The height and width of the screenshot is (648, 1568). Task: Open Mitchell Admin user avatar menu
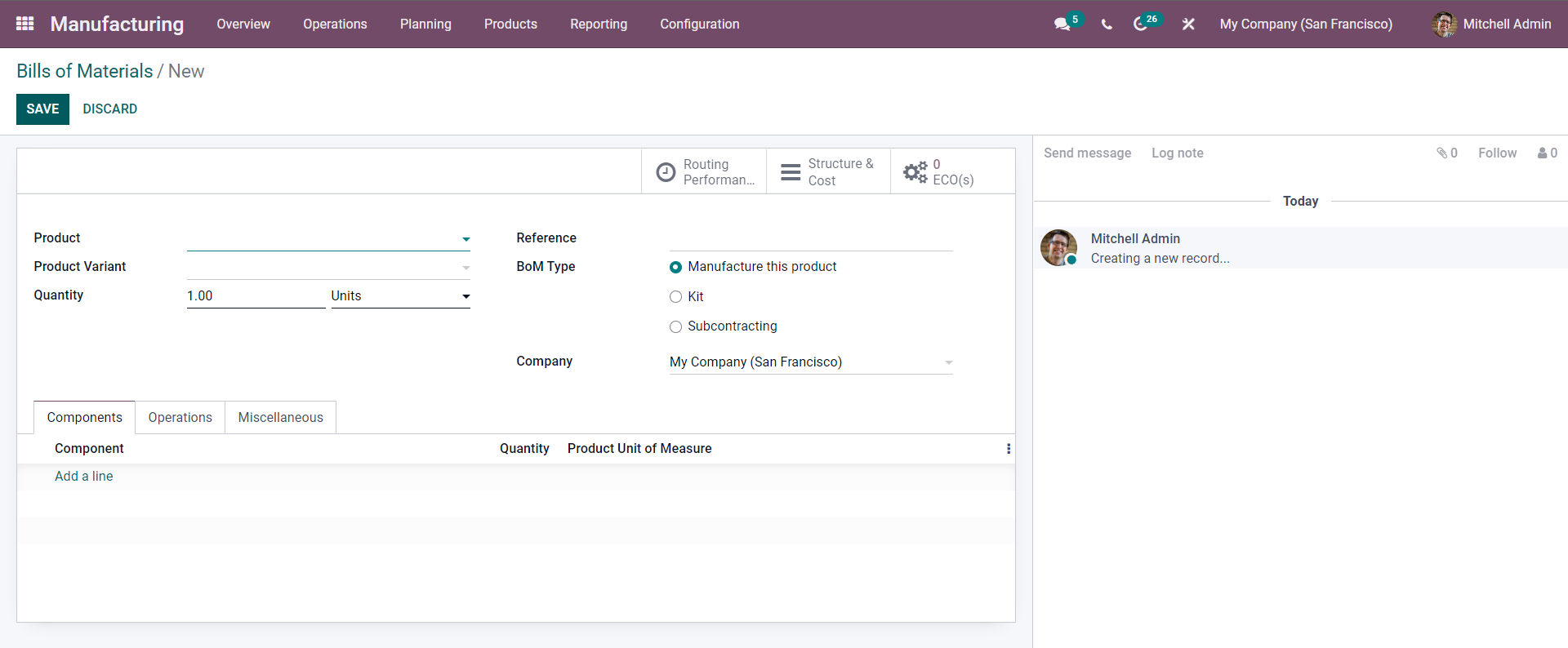1444,24
